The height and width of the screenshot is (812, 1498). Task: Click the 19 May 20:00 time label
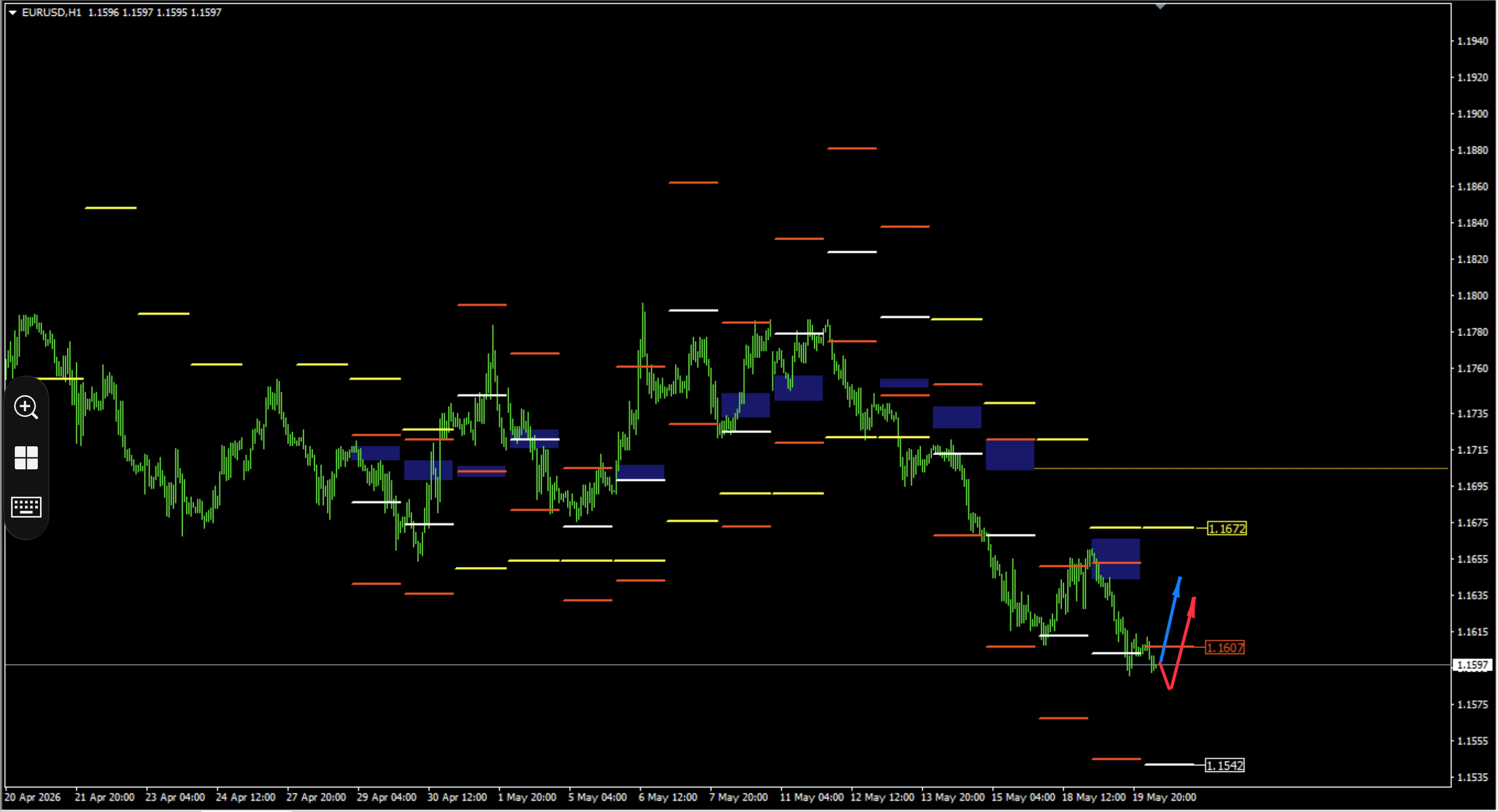(x=1164, y=797)
